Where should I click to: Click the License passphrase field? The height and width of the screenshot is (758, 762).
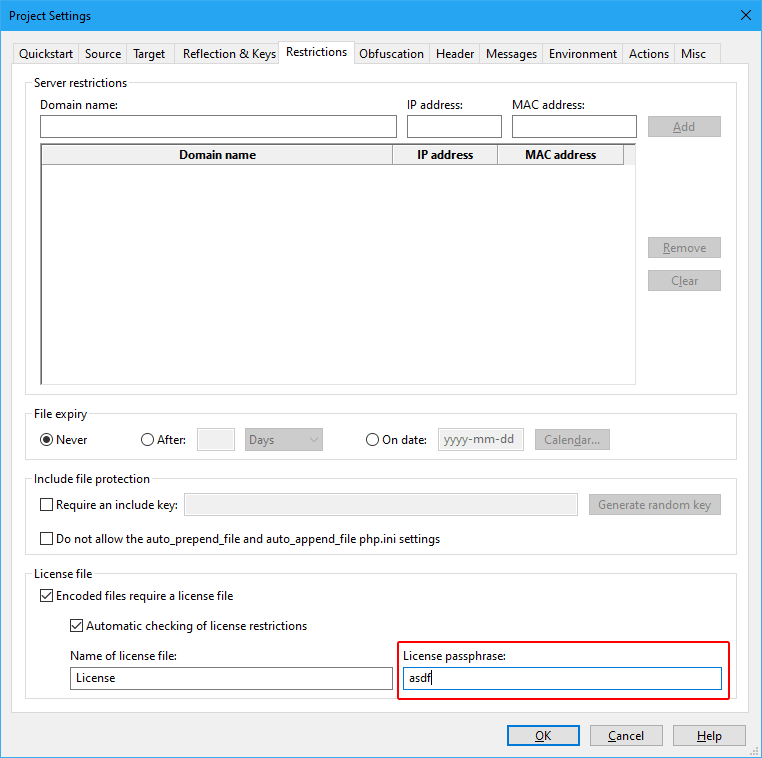pos(564,679)
